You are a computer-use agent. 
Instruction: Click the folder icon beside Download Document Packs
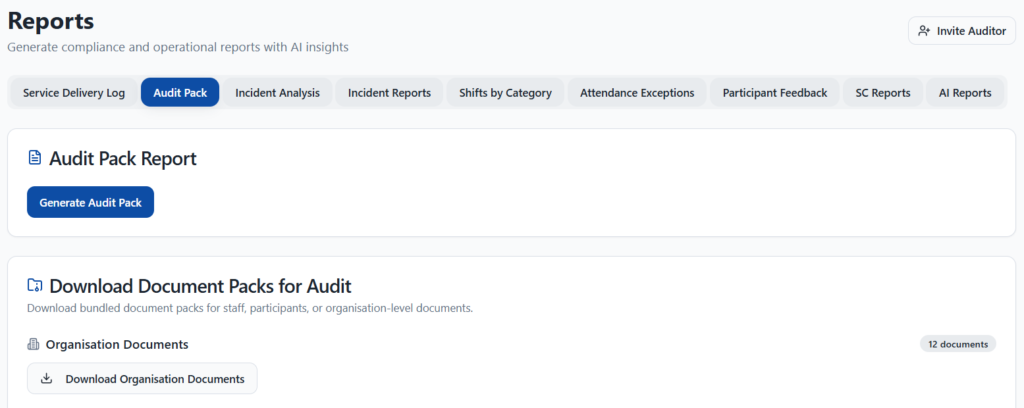tap(35, 285)
